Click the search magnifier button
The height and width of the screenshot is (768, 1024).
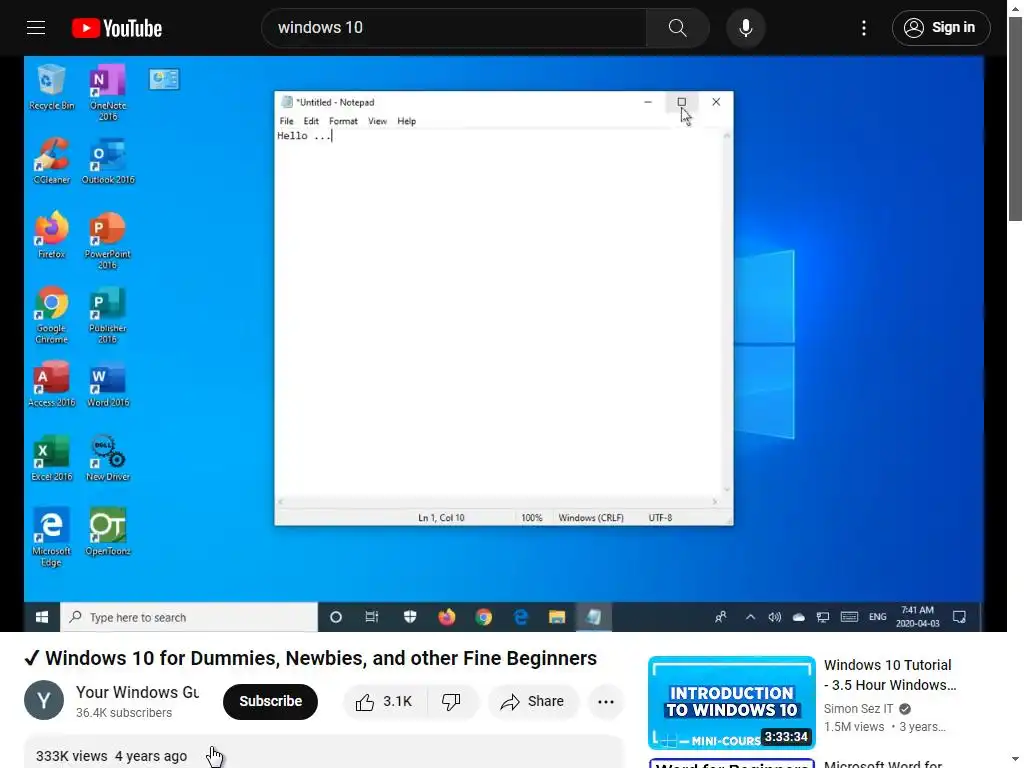pyautogui.click(x=677, y=28)
